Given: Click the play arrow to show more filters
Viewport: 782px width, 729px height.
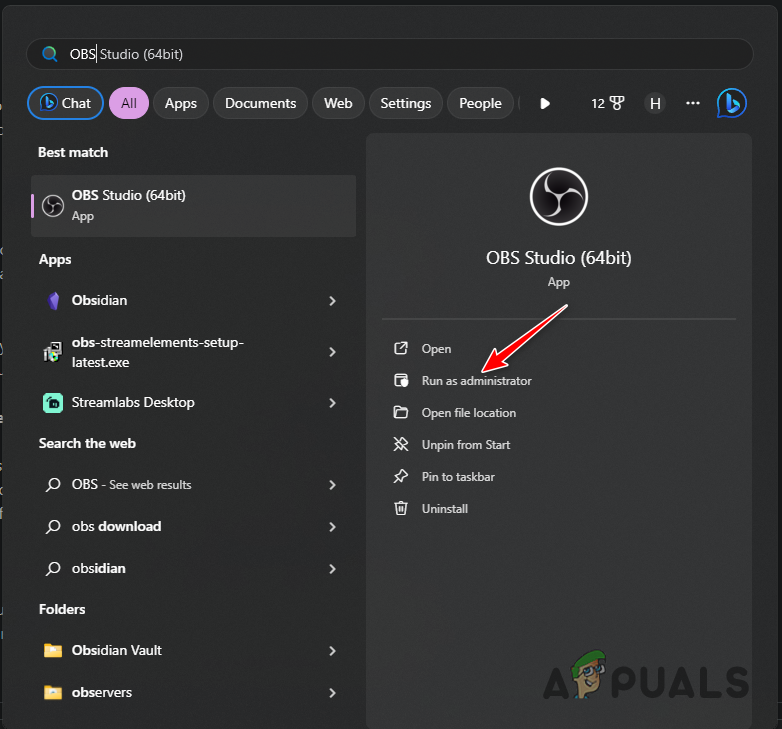Looking at the screenshot, I should click(545, 103).
